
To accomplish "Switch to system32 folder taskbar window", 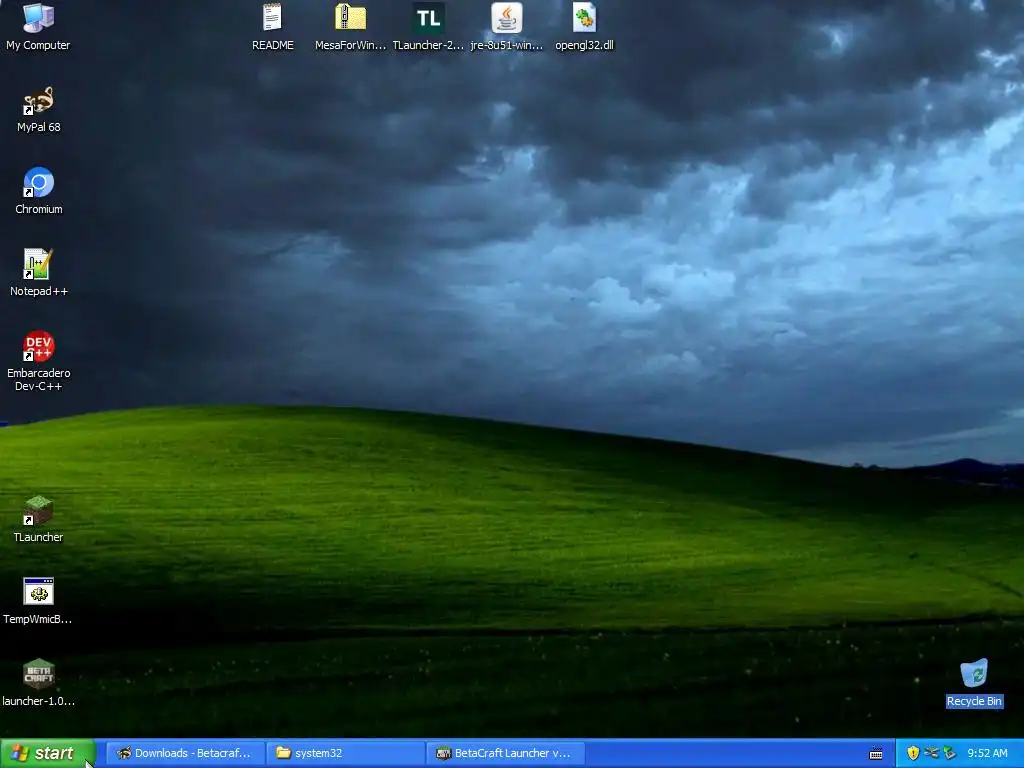I will point(345,753).
